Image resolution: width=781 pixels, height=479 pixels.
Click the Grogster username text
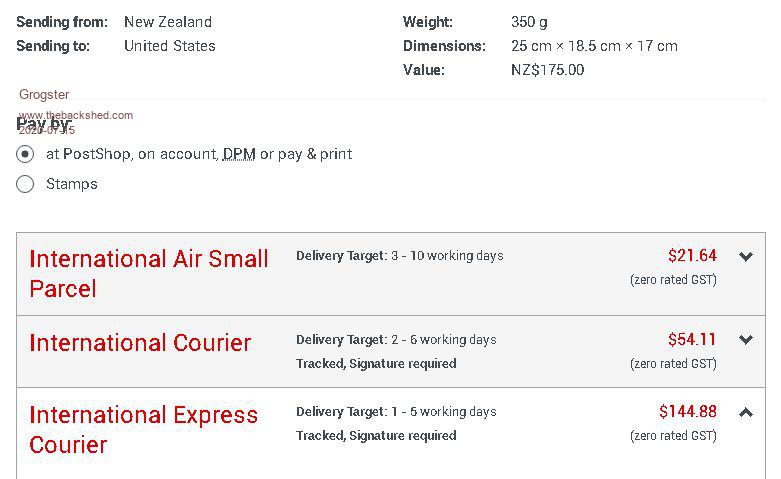point(44,95)
